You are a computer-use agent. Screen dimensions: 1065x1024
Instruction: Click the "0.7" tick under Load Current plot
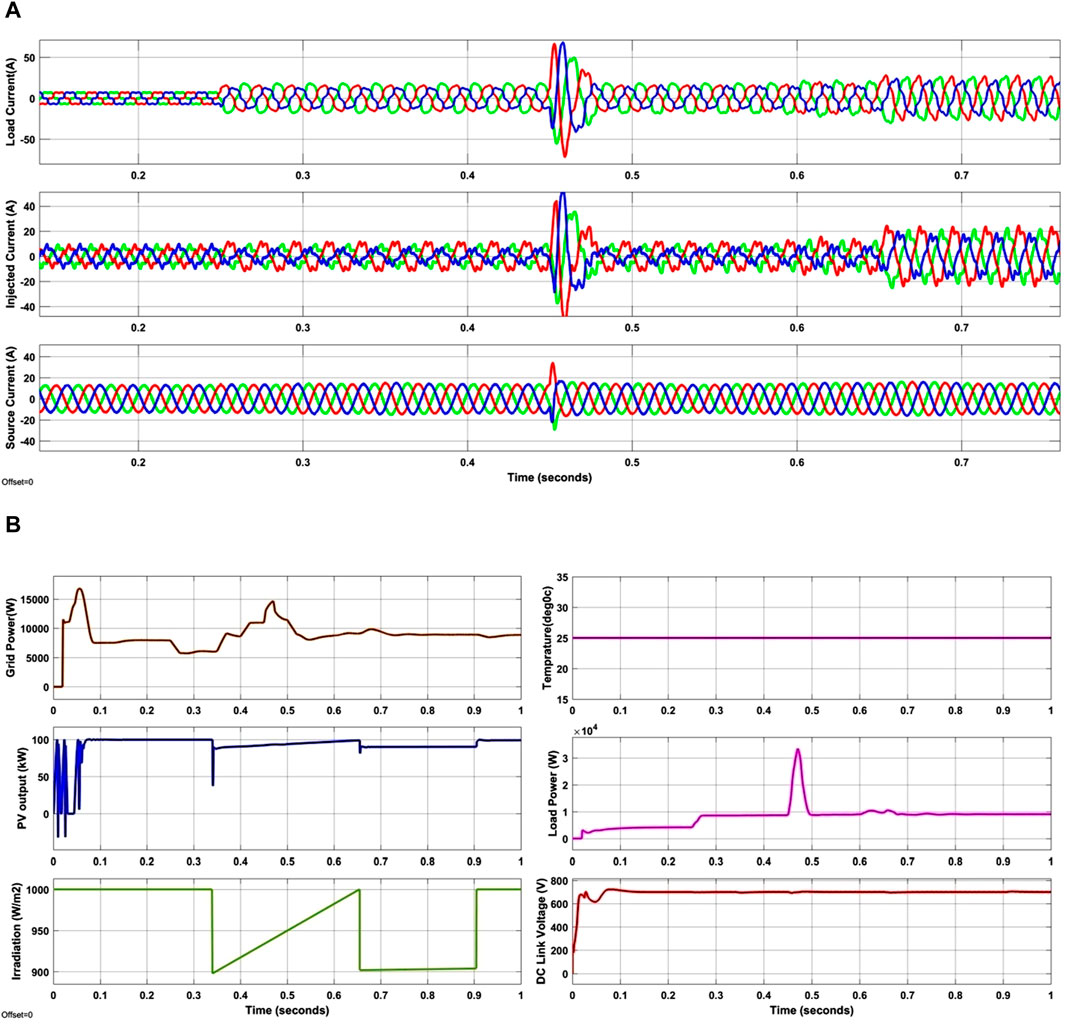(x=961, y=175)
